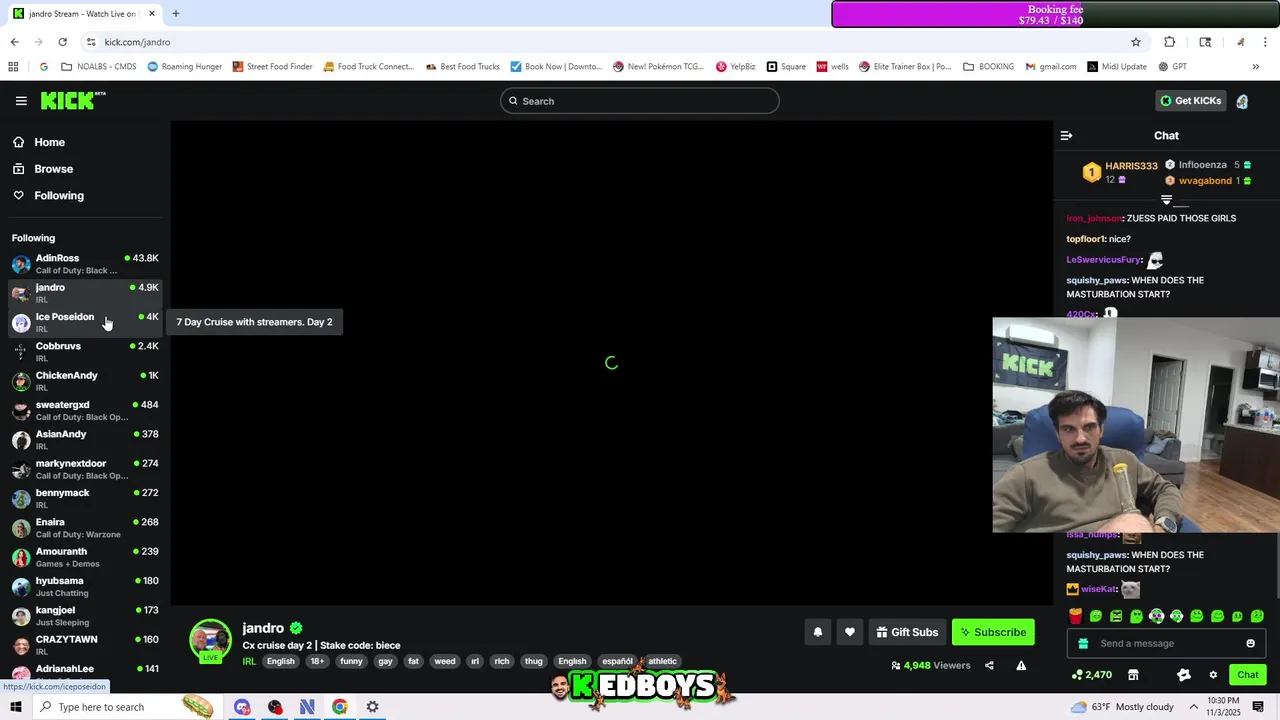Click the teal gift icon in chat input
The width and height of the screenshot is (1280, 720).
point(1083,644)
